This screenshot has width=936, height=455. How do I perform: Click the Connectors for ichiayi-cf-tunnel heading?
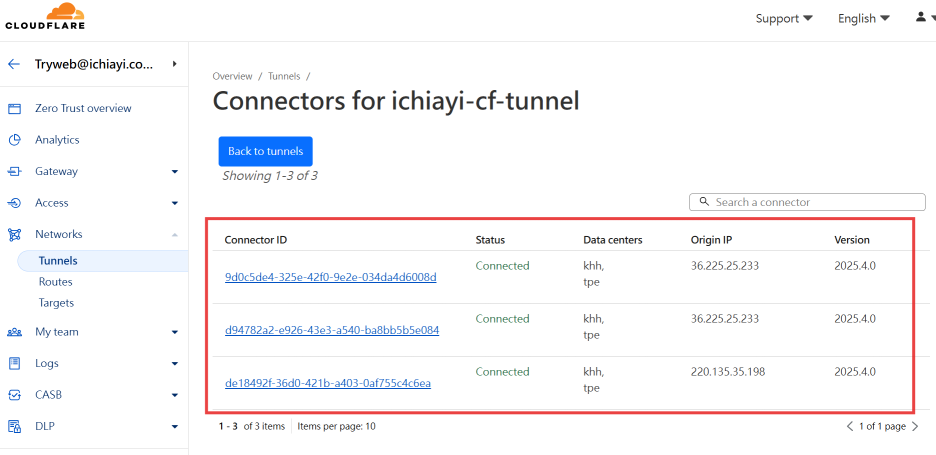(396, 101)
